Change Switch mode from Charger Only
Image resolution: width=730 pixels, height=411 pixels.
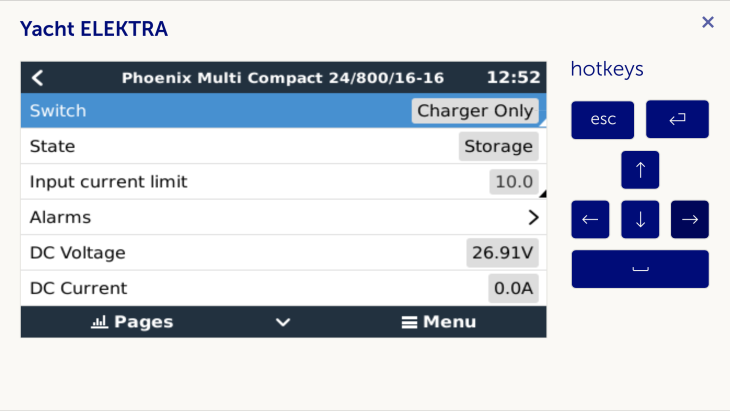475,111
